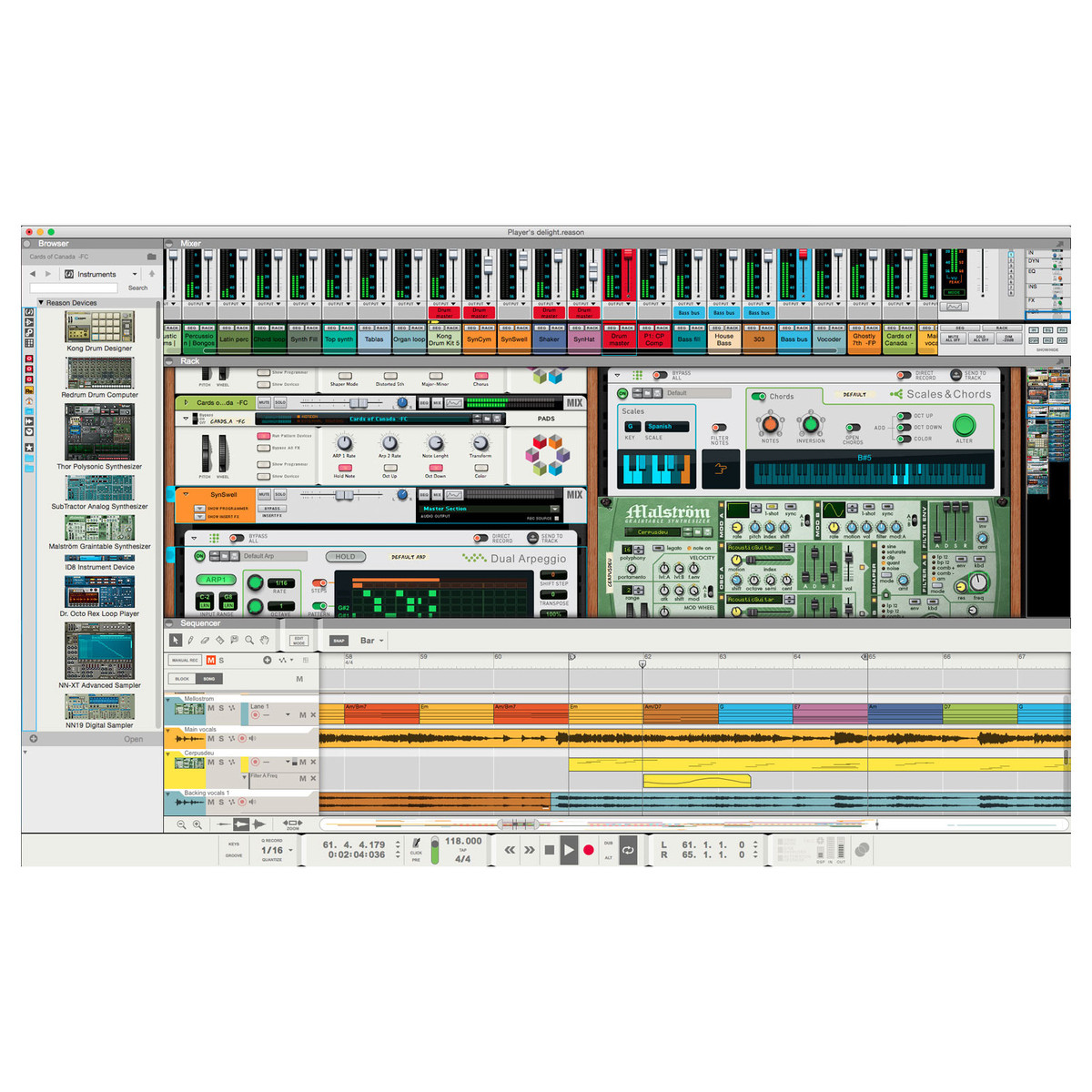
Task: Click the Edit Mode button
Action: [298, 641]
